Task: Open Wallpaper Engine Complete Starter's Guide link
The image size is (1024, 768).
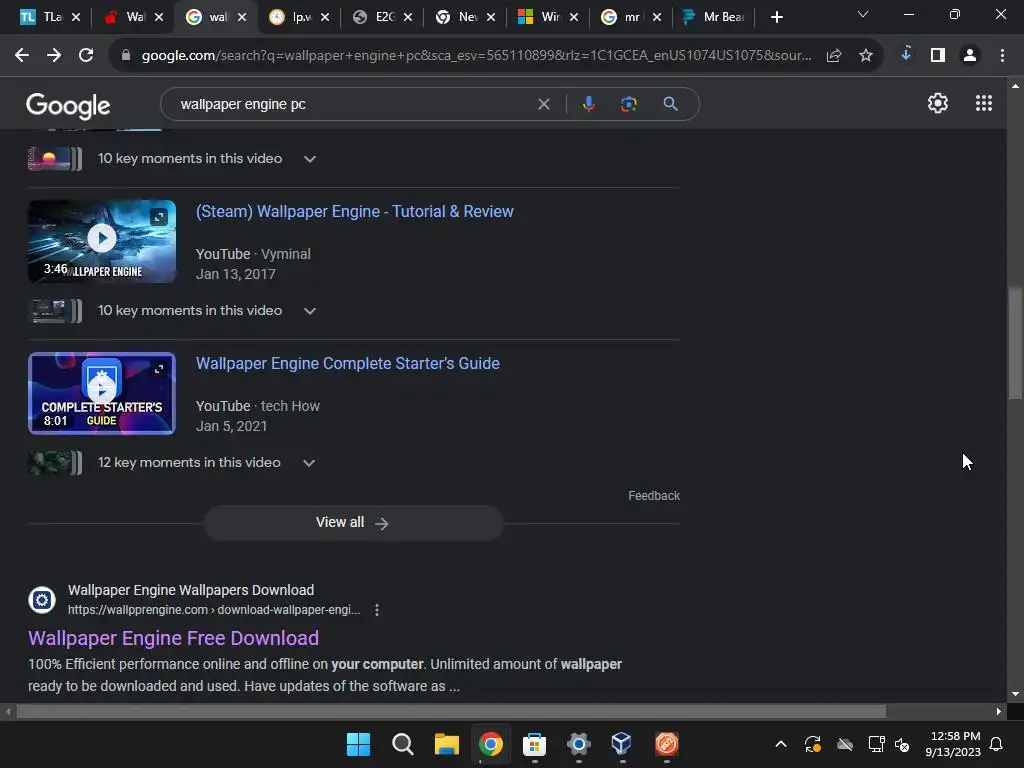Action: point(347,364)
